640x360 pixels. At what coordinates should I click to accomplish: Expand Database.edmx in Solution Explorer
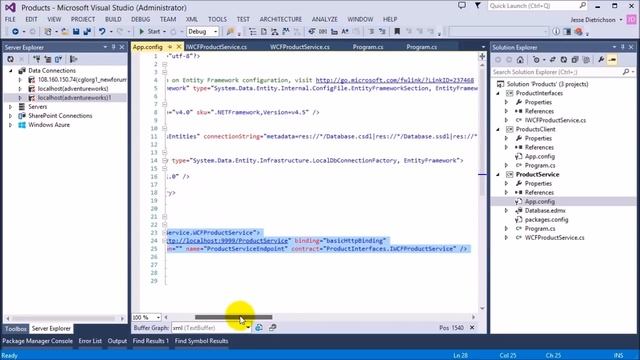507,210
